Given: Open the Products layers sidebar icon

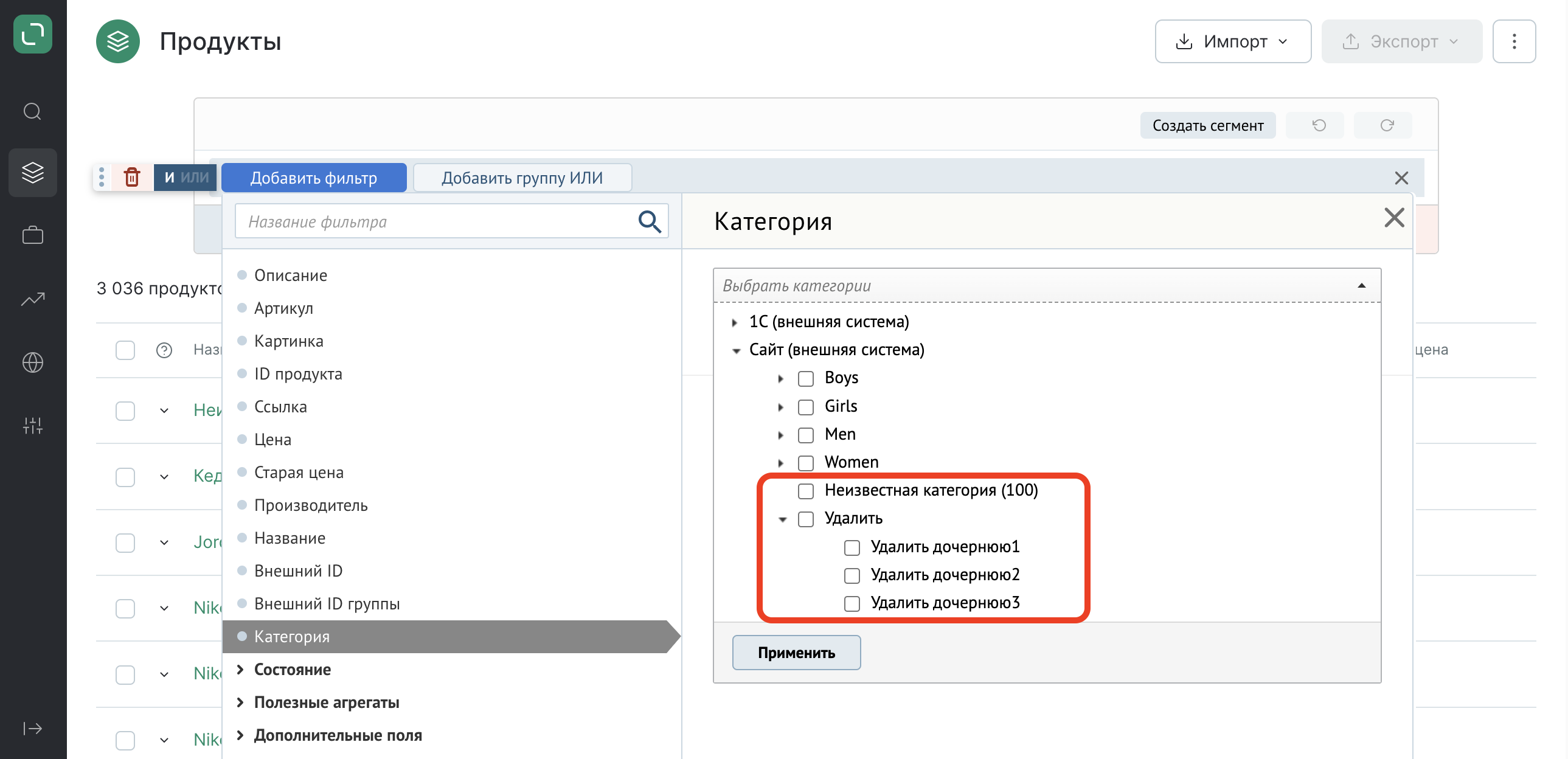Looking at the screenshot, I should (x=33, y=173).
